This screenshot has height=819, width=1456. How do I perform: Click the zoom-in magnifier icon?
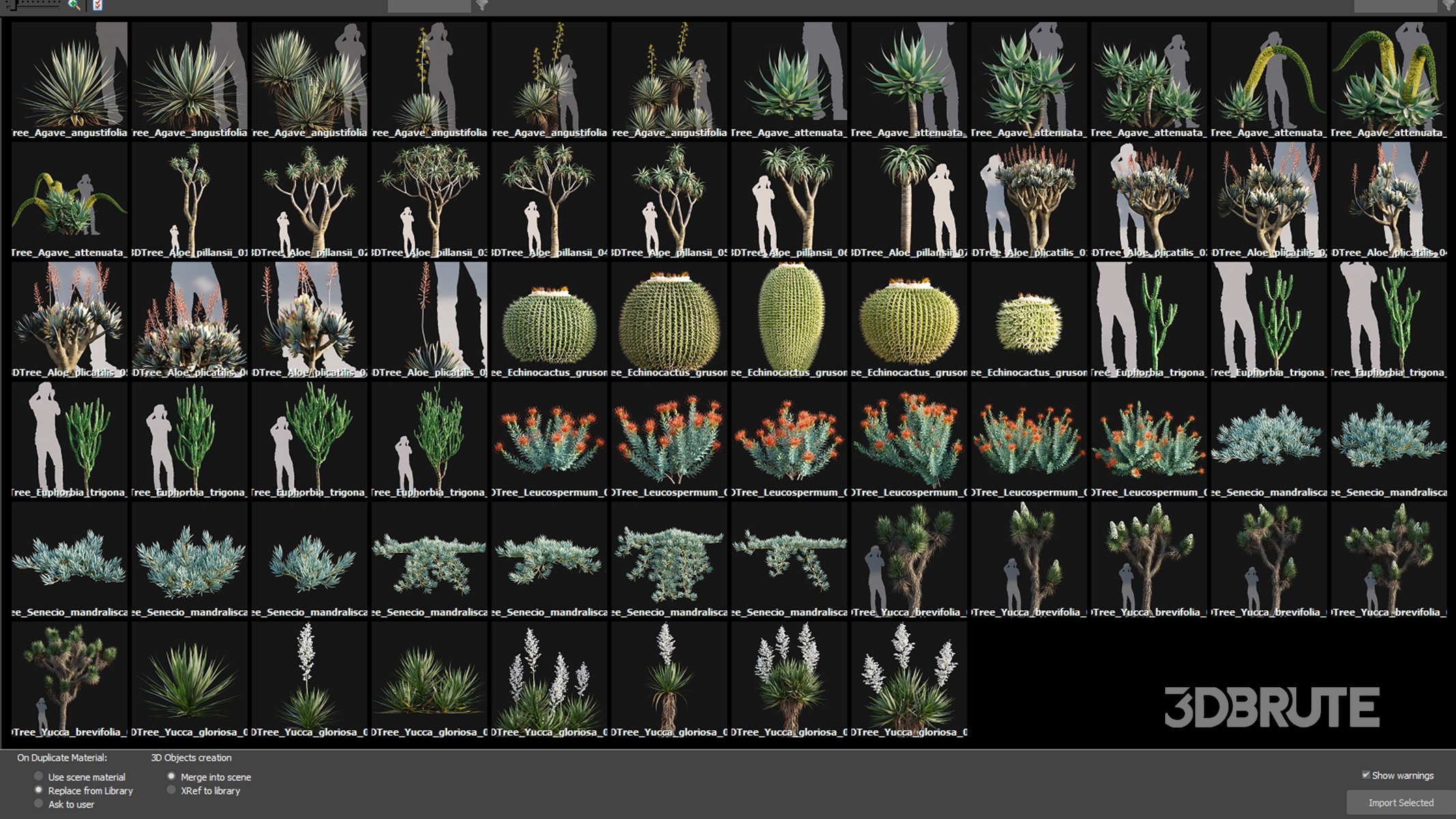coord(74,5)
